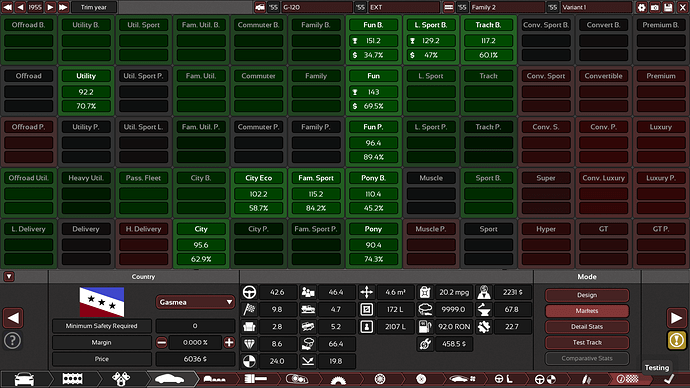690x388 pixels.
Task: Decrease margin with the minus button
Action: click(x=161, y=343)
